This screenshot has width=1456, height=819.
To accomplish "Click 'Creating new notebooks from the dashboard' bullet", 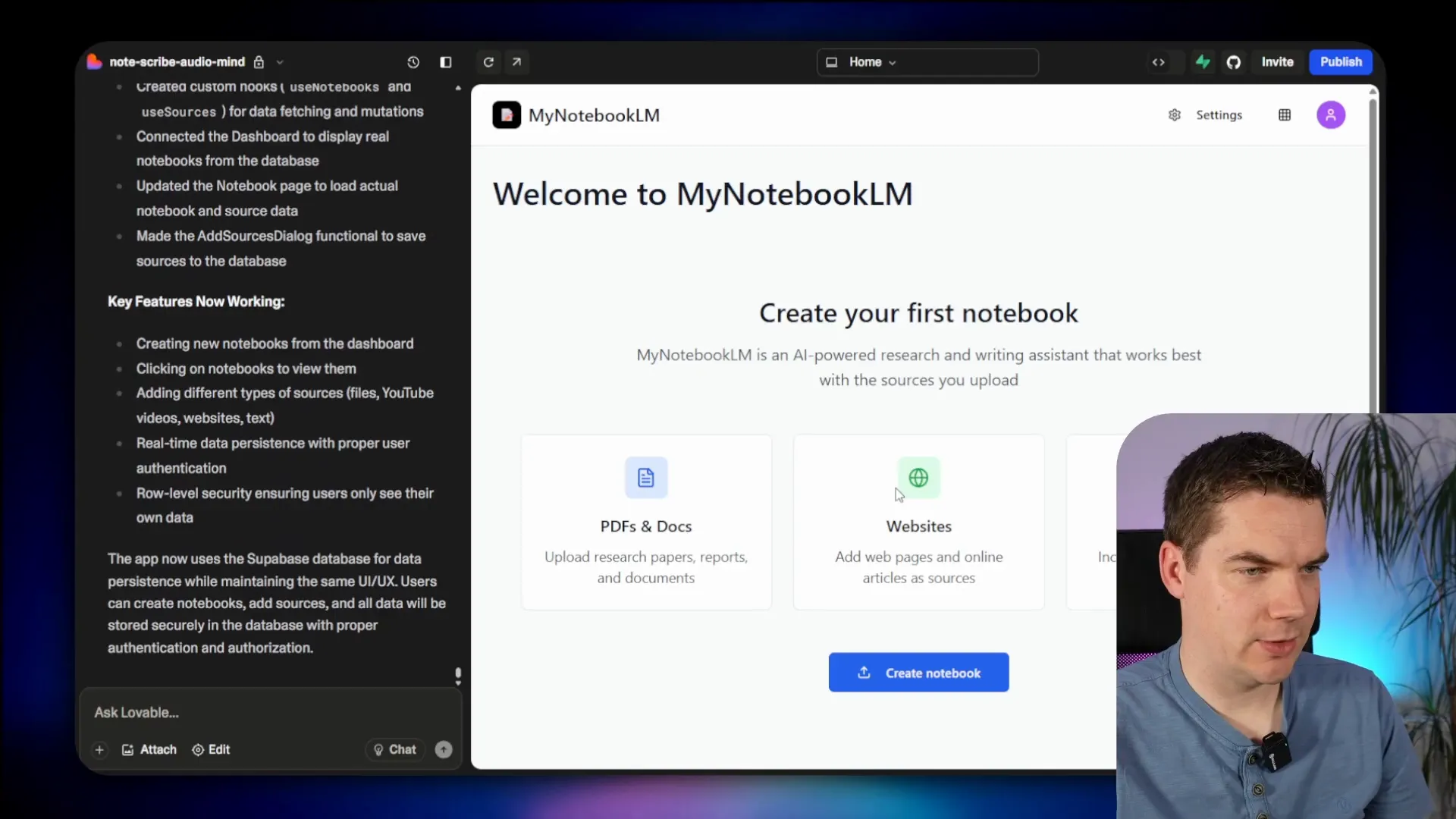I will 275,344.
